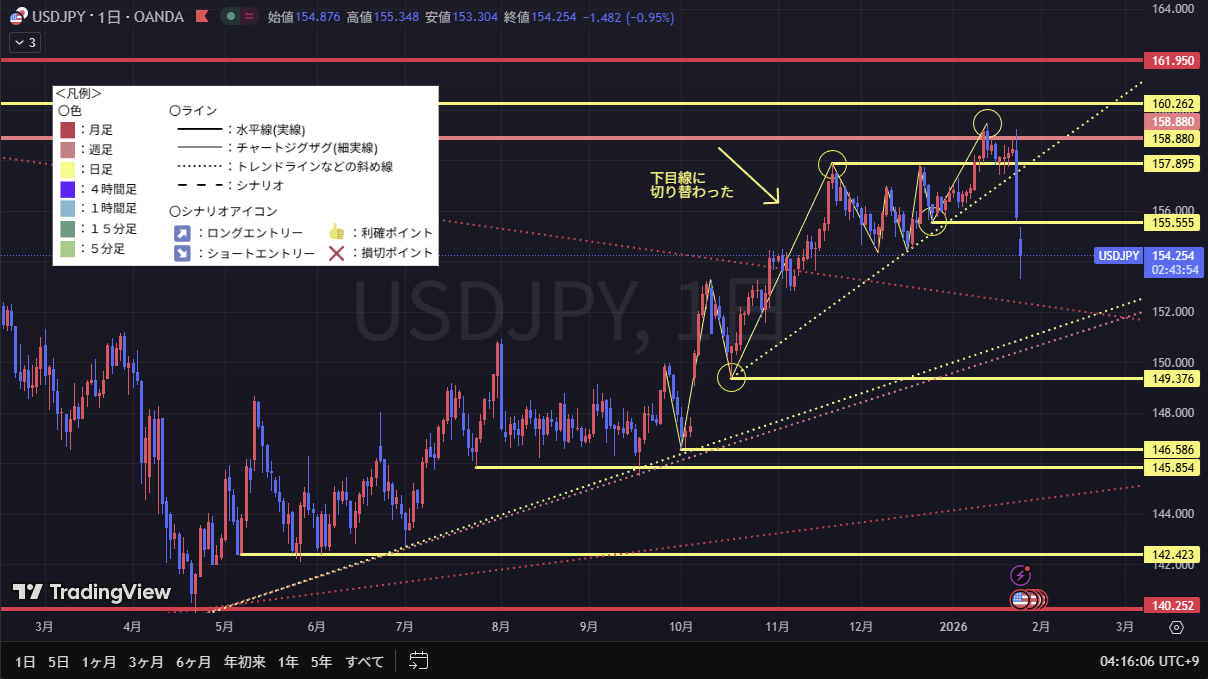
Task: Click the thumbs-up take-profit icon in legend
Action: (336, 232)
